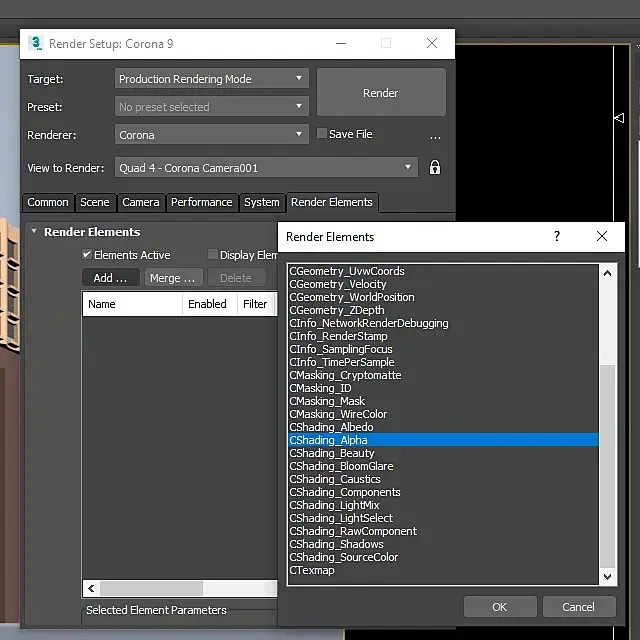Click the Name column header
Image resolution: width=640 pixels, height=640 pixels.
pos(132,304)
